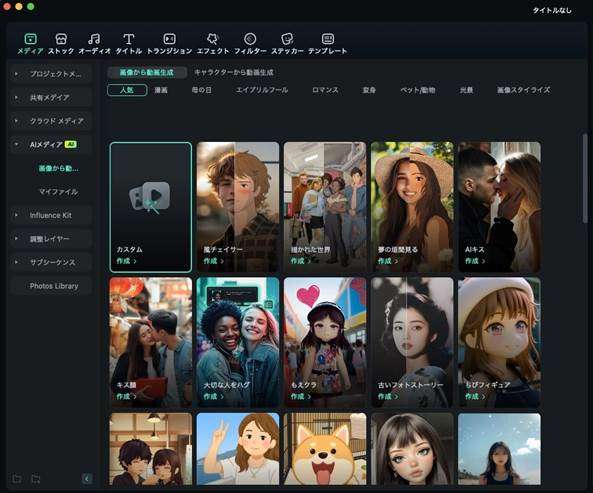The image size is (593, 493).
Task: Open the テンプレート (Templates) tab
Action: point(328,44)
